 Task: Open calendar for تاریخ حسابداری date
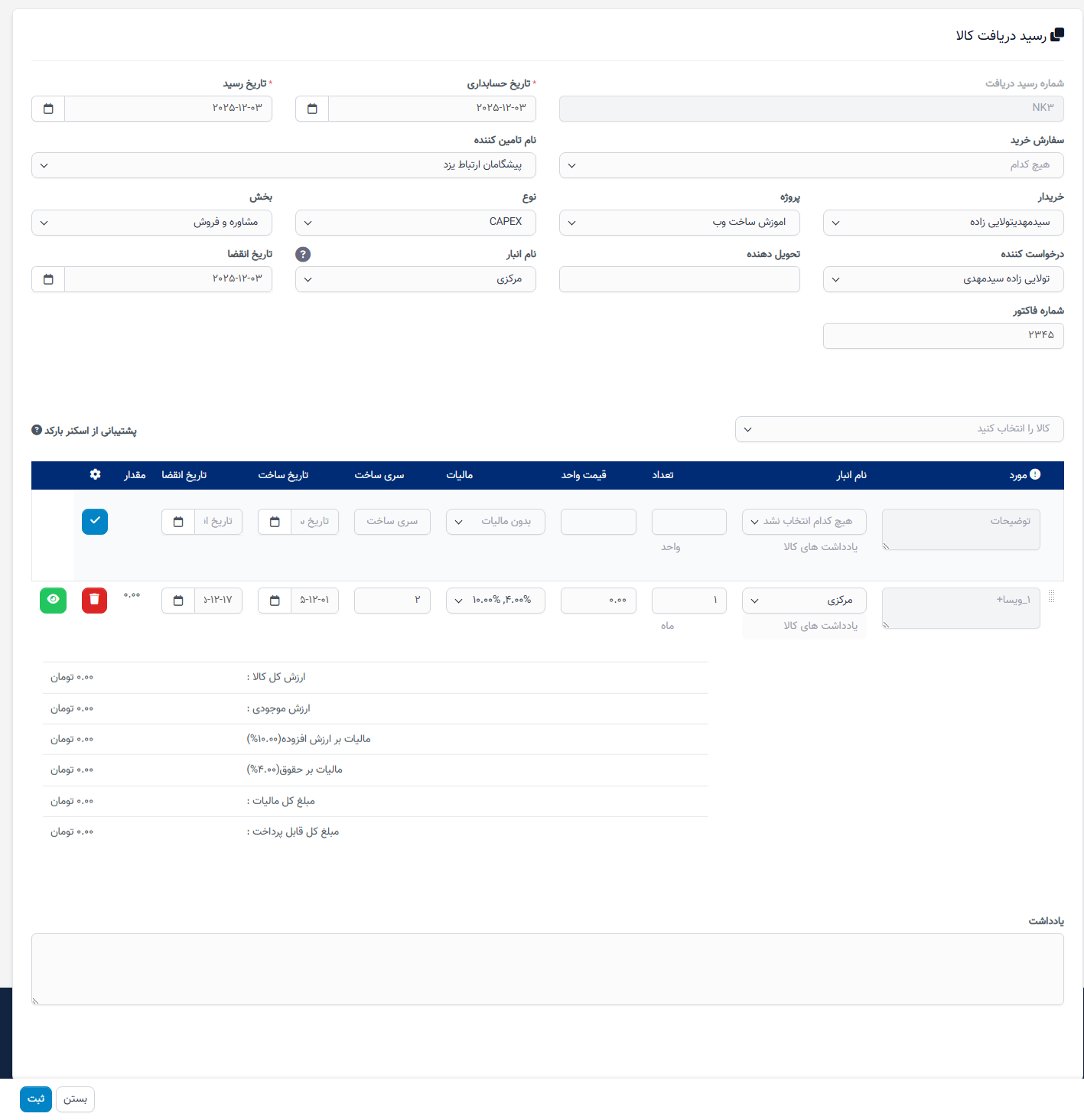pos(312,109)
